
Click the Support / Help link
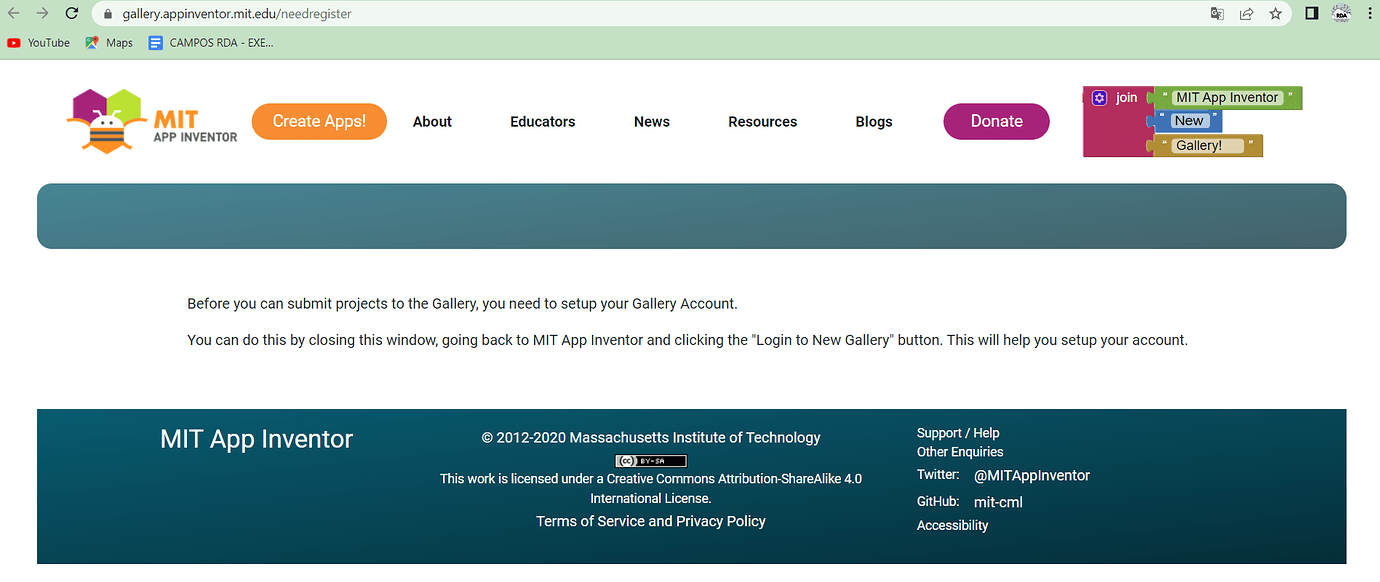click(x=958, y=433)
